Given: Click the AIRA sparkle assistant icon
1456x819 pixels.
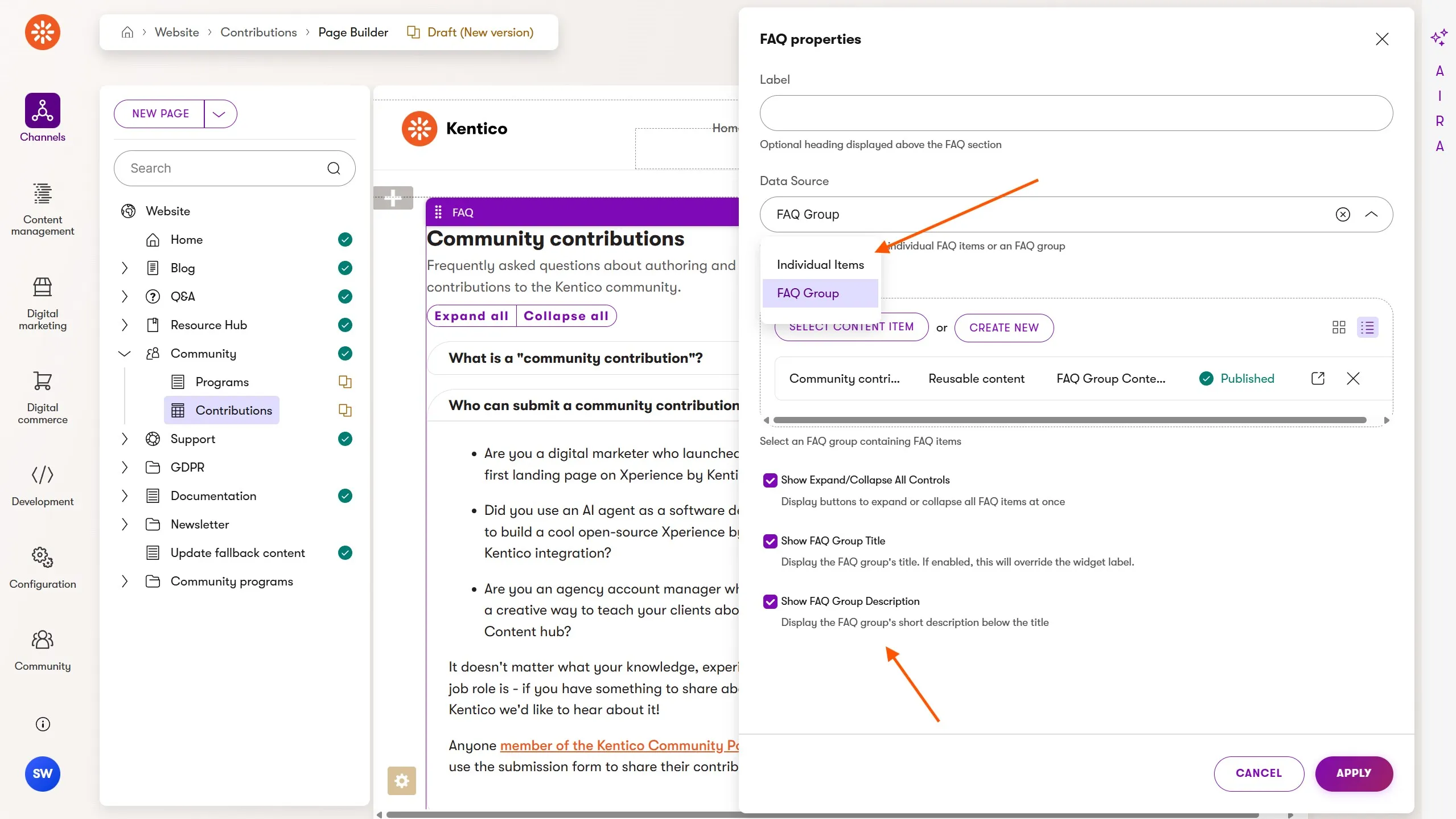Looking at the screenshot, I should (x=1439, y=38).
